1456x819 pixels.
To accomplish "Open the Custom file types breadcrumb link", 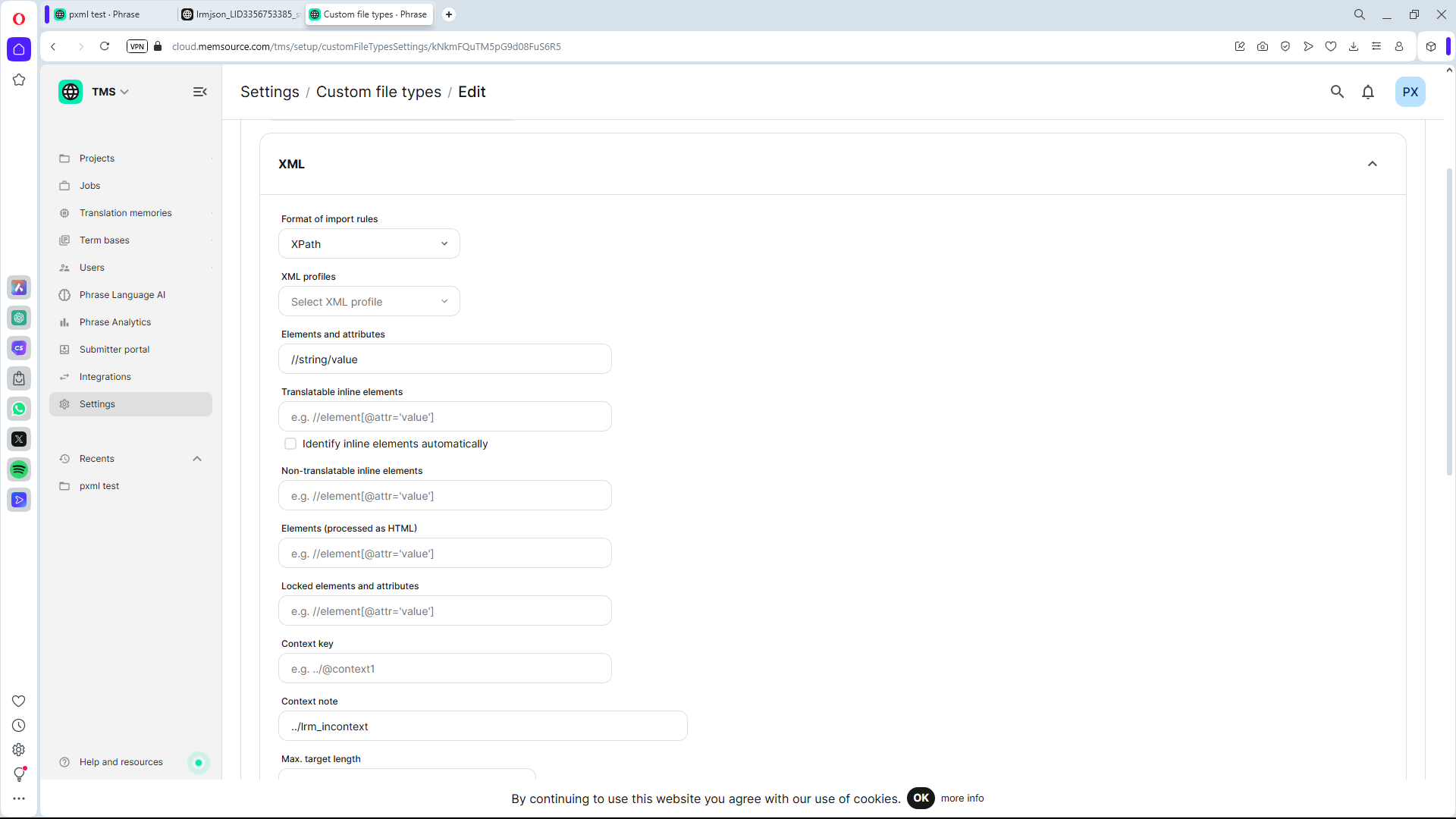I will click(378, 92).
